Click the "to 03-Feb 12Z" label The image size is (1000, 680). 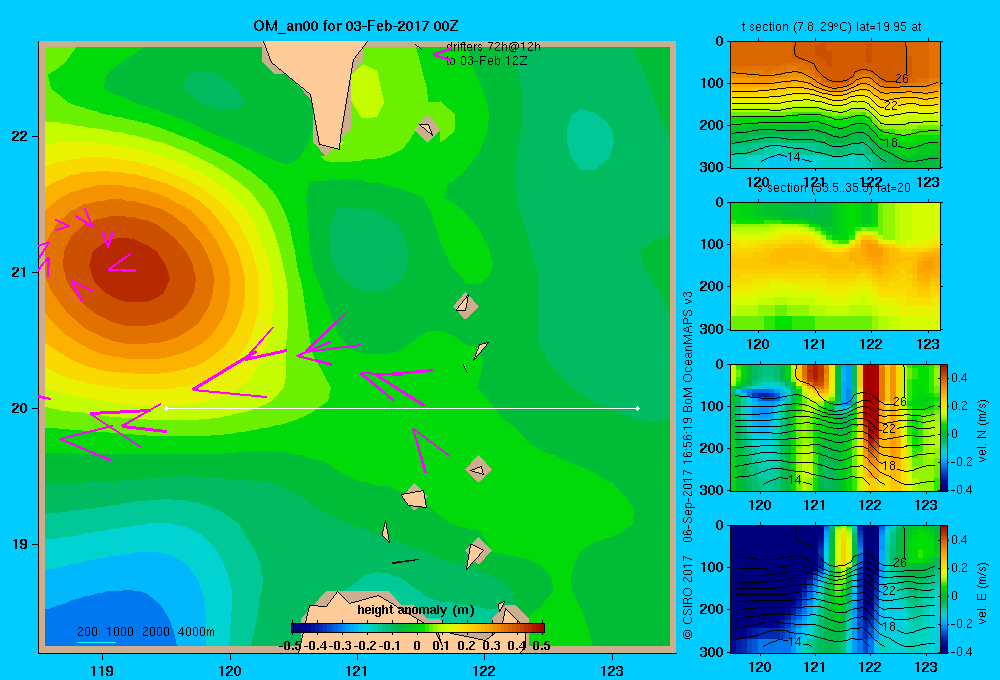pyautogui.click(x=487, y=61)
